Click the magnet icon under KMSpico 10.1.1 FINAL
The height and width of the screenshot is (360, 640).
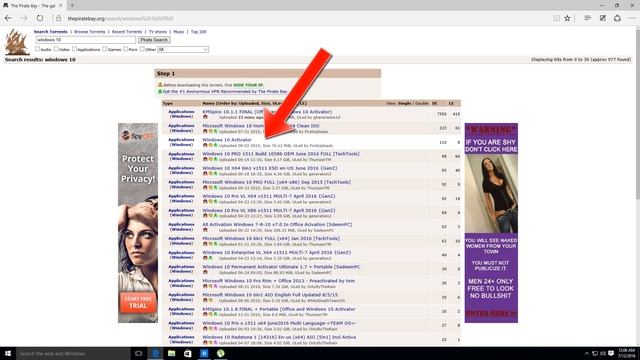click(205, 118)
